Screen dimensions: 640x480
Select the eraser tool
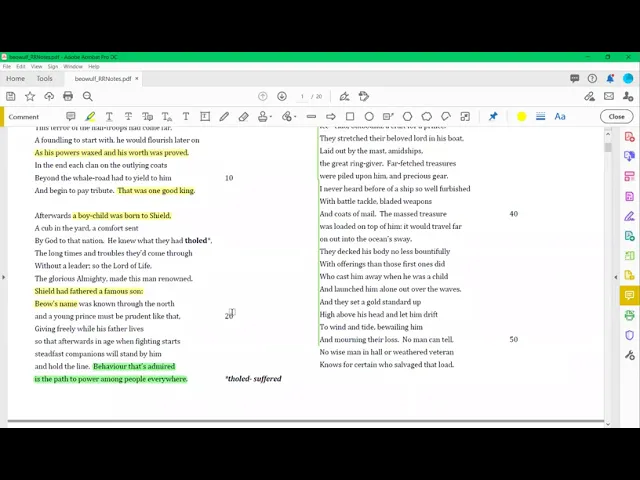[x=243, y=117]
